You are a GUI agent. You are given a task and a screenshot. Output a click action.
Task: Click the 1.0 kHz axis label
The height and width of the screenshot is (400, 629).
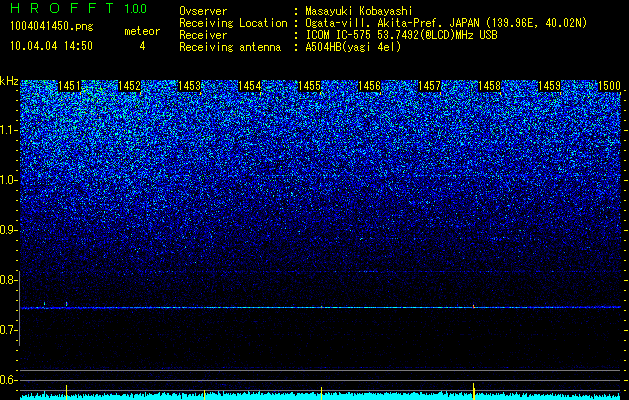[x=9, y=180]
